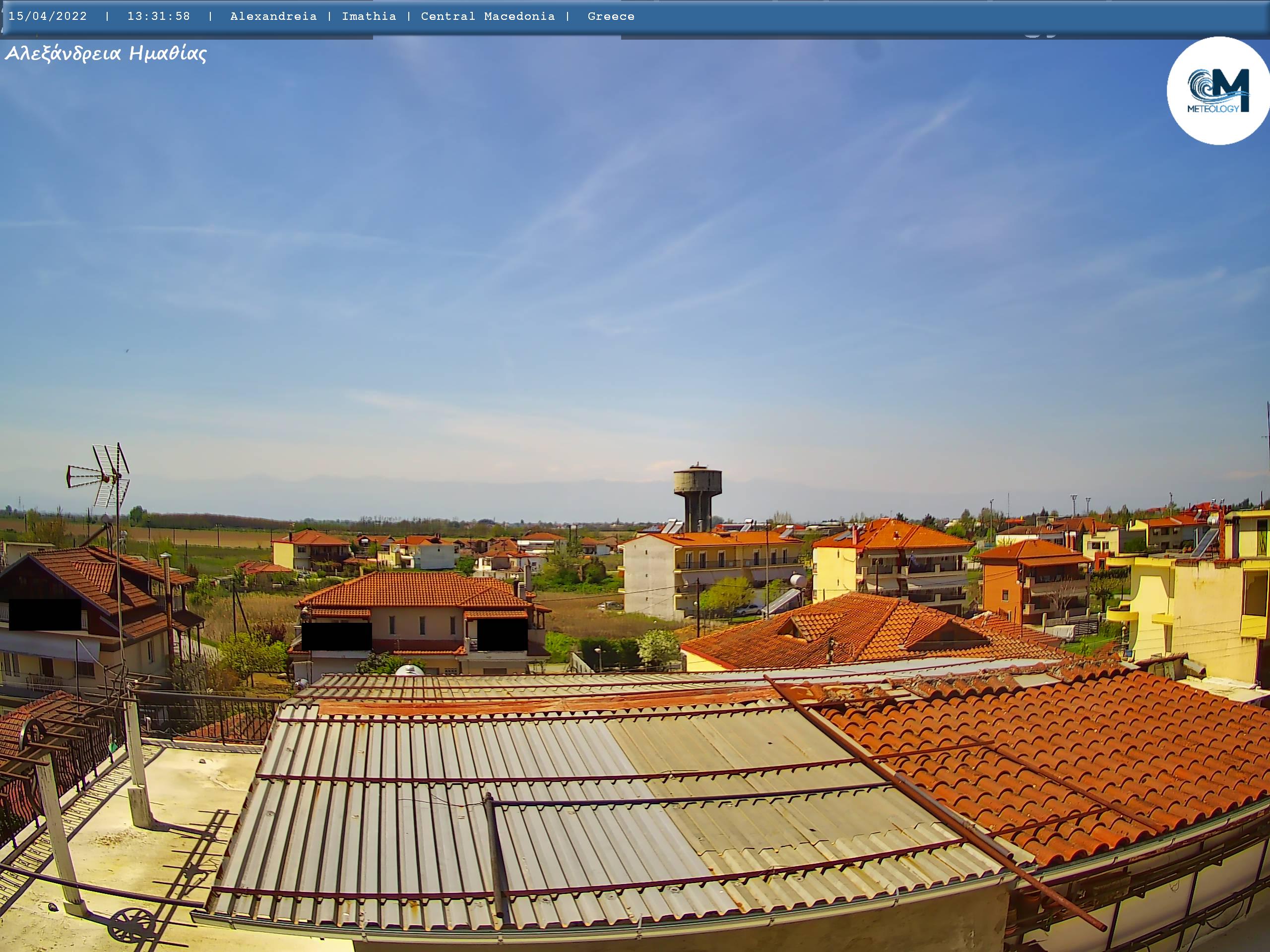Click the left black box on the center house
This screenshot has width=1270, height=952.
click(x=336, y=636)
